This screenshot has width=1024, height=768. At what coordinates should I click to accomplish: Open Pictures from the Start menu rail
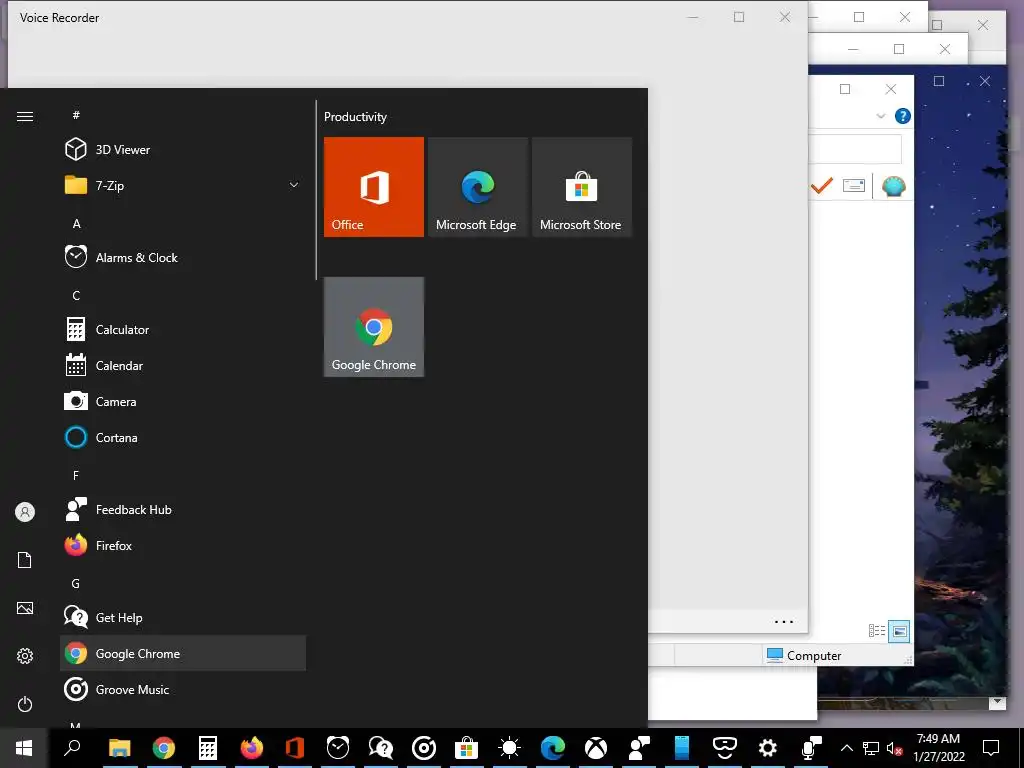25,608
